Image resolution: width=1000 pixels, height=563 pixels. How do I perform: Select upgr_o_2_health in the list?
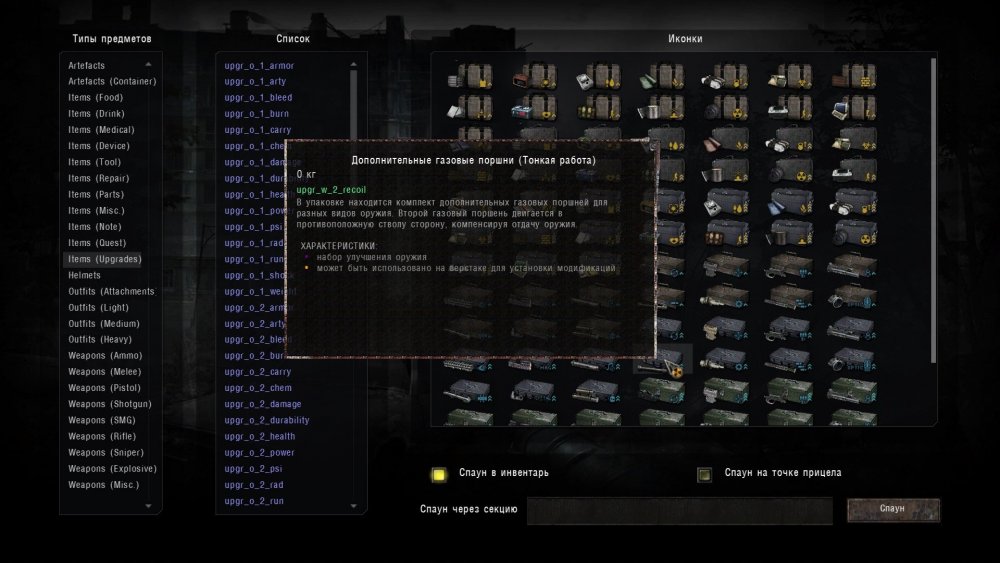click(x=260, y=436)
